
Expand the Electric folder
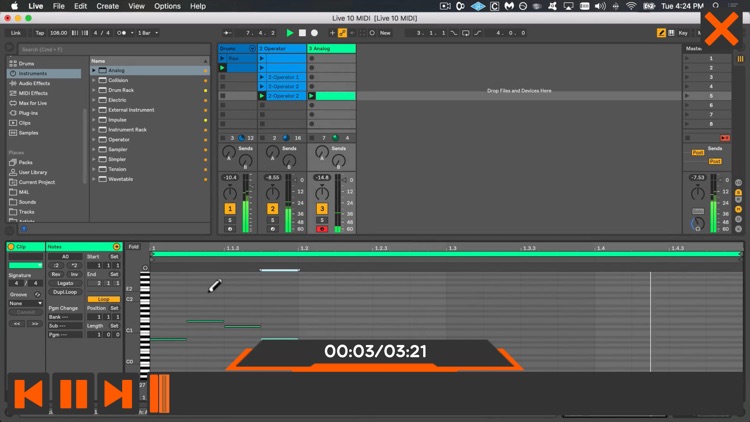(94, 100)
